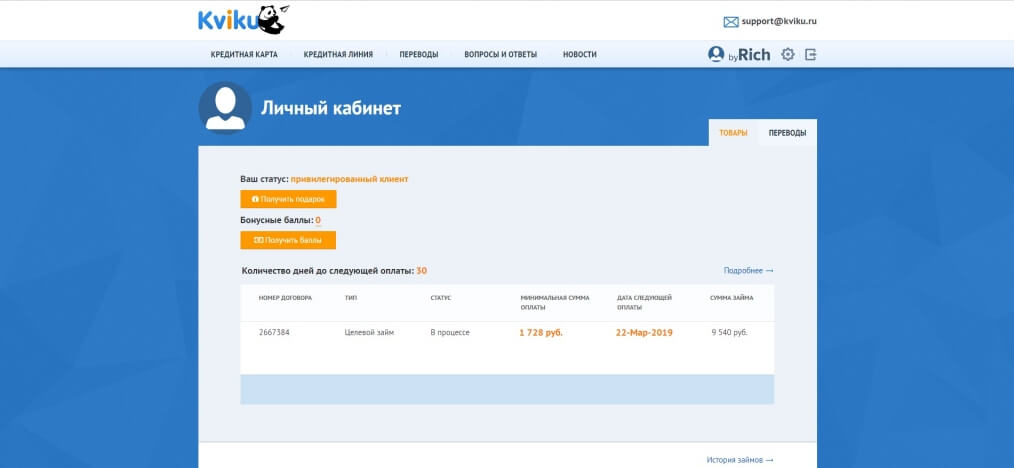
Task: Click the В процессе status cell
Action: coord(450,332)
